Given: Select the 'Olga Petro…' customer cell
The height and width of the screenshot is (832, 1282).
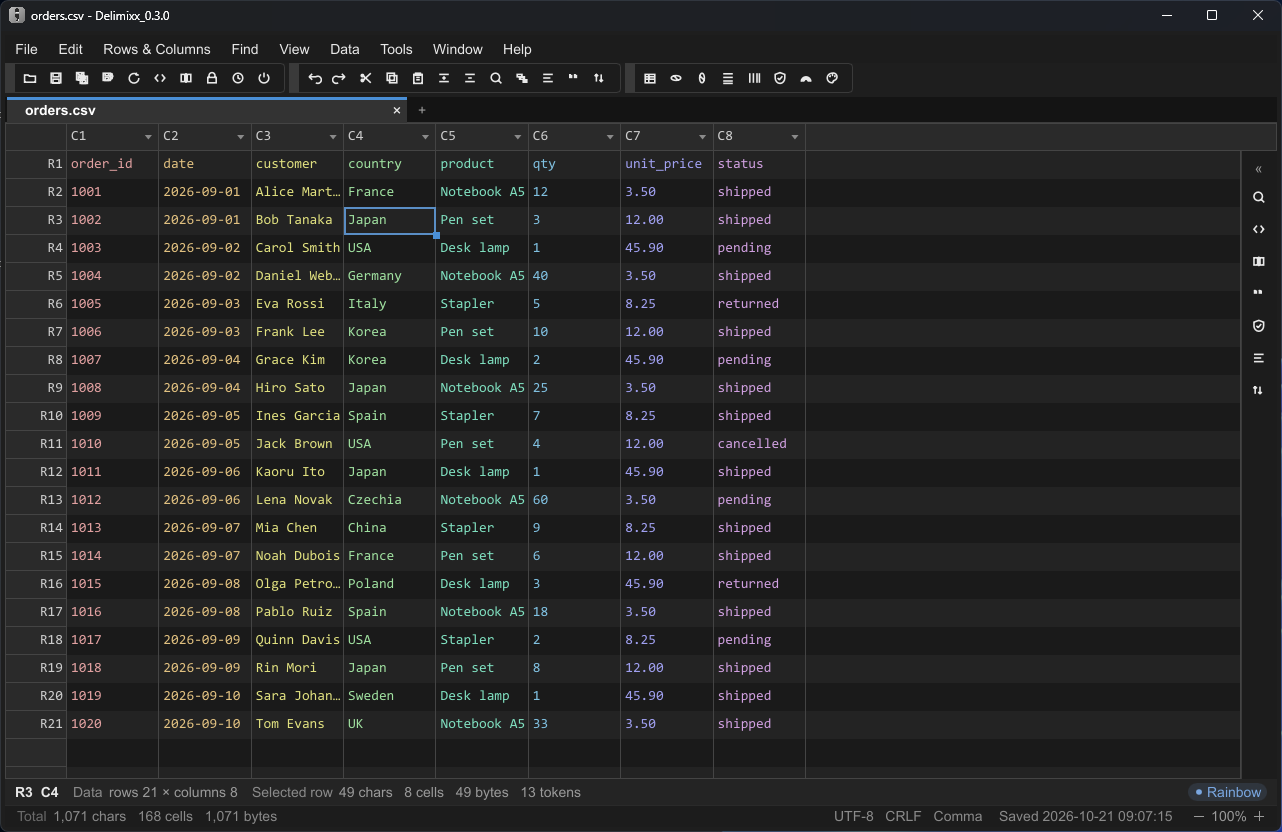Looking at the screenshot, I should click(x=297, y=584).
